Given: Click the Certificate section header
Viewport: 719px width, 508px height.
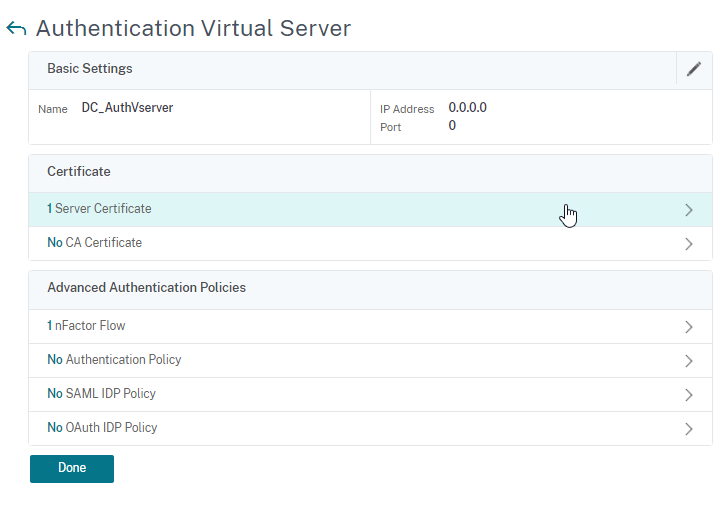Looking at the screenshot, I should tap(79, 172).
